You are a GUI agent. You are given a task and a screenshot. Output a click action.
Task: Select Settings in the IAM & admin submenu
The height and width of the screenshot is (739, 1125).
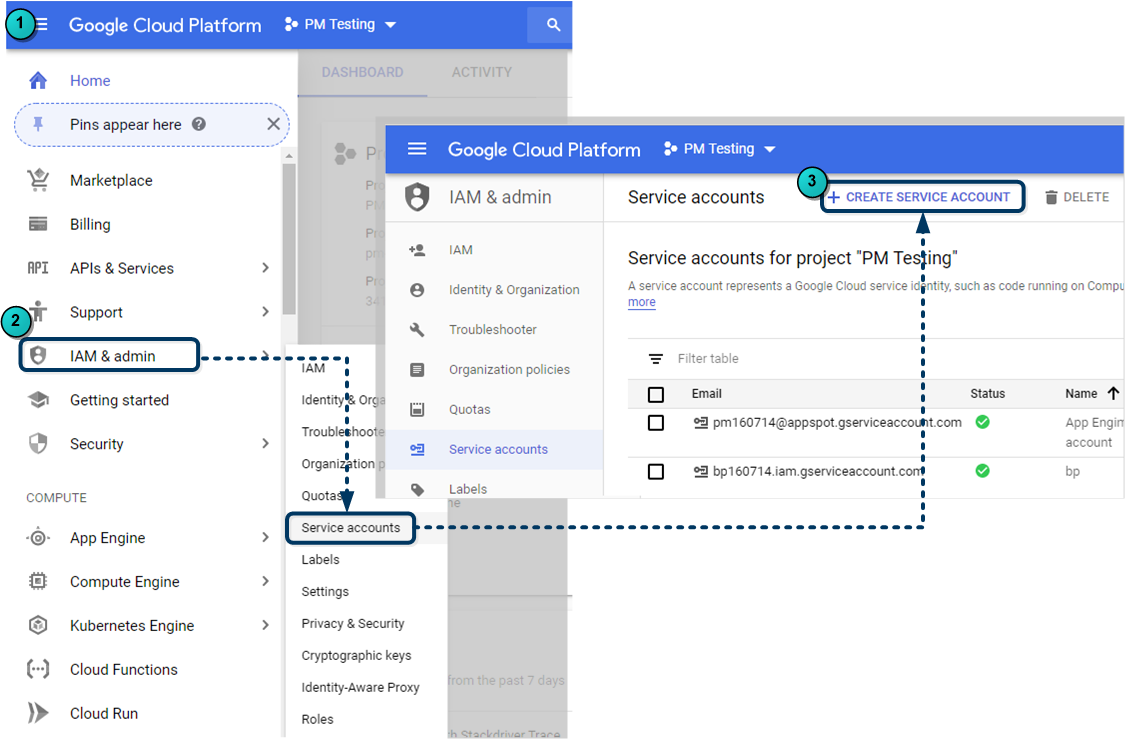[325, 591]
